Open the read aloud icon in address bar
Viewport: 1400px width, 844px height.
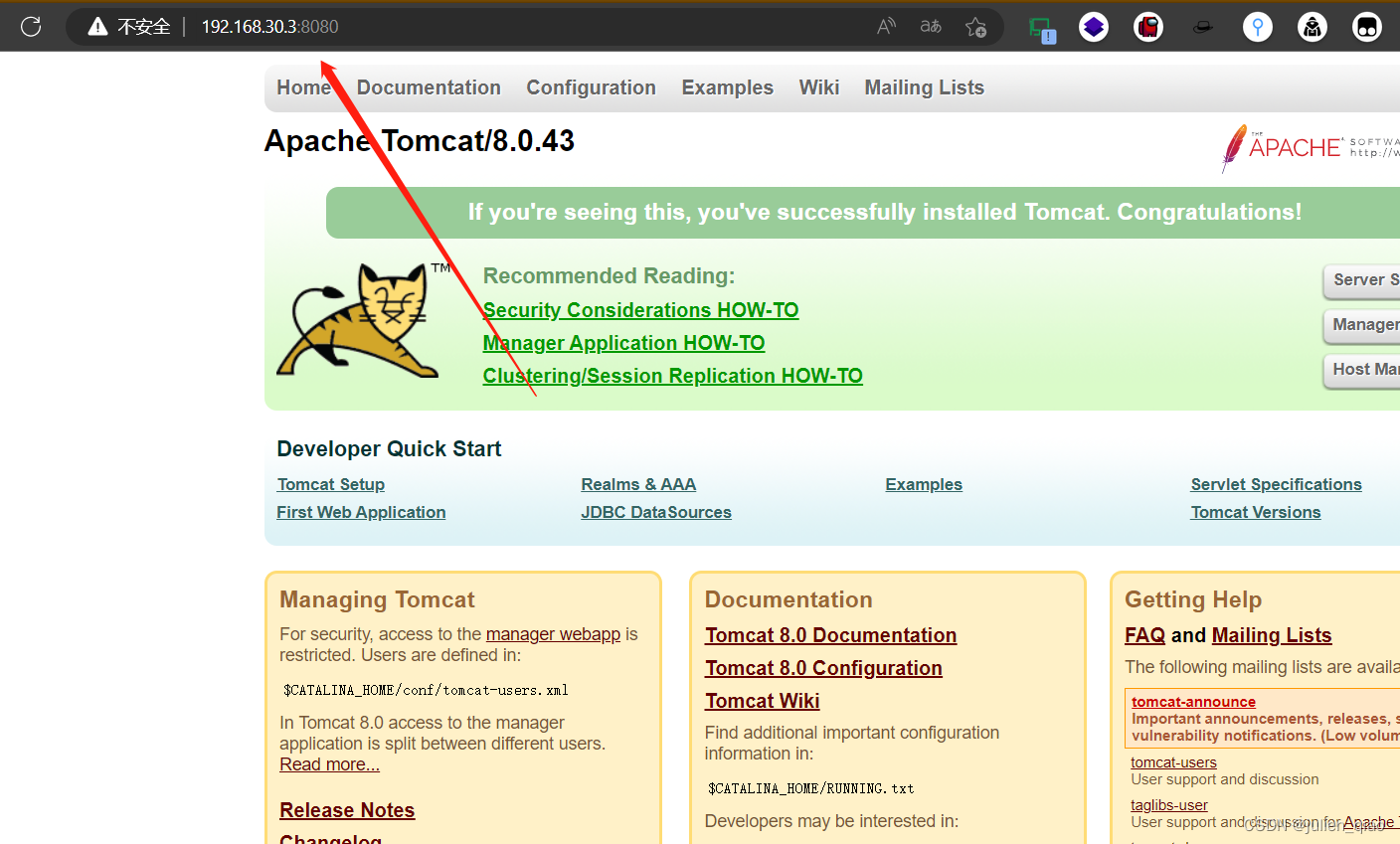886,27
